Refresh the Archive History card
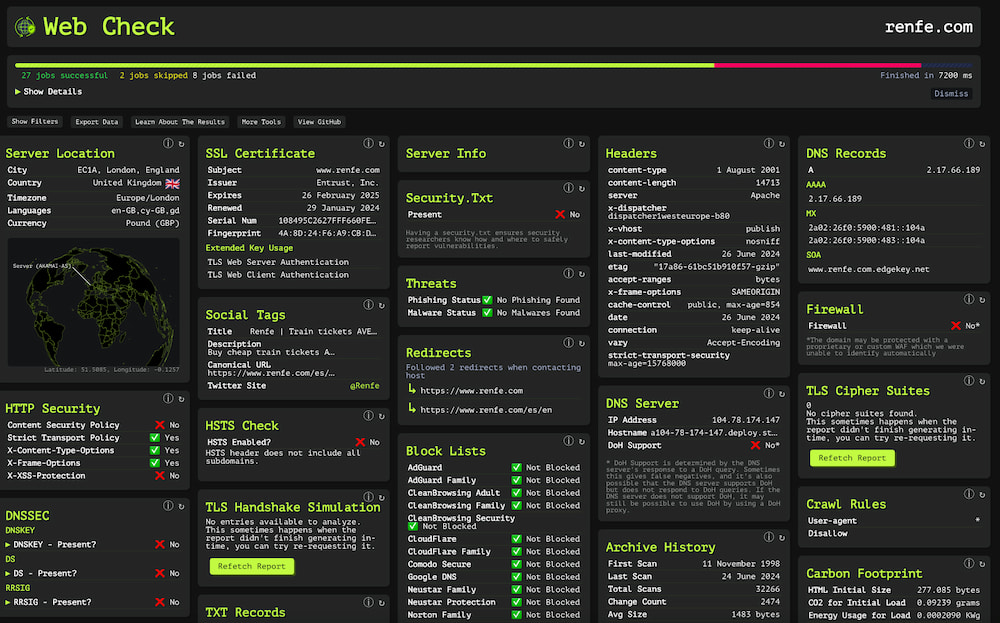 click(783, 538)
